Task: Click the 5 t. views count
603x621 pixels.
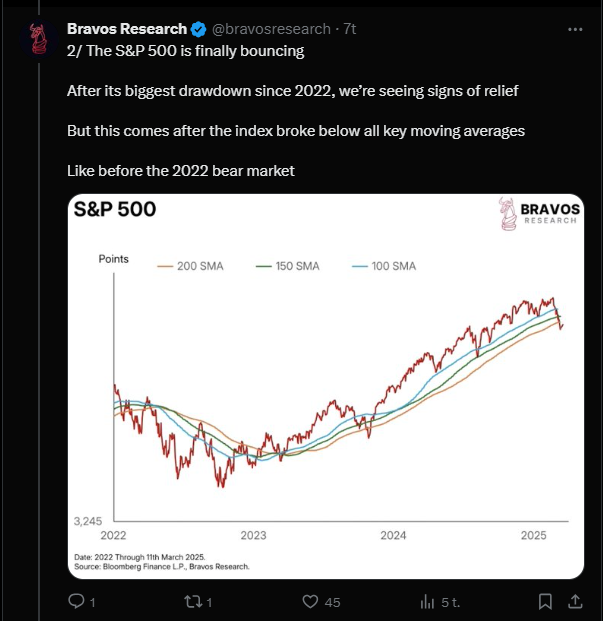Action: coord(451,602)
